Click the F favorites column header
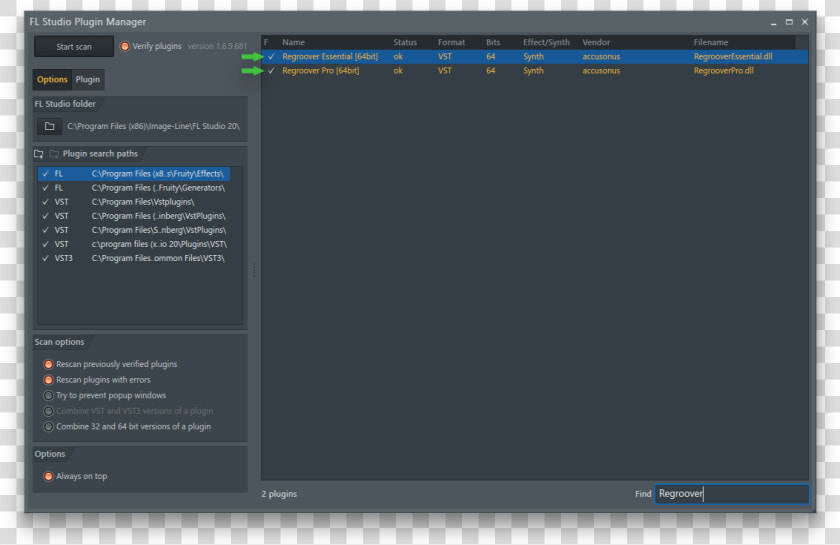Viewport: 840px width, 545px height. tap(266, 42)
